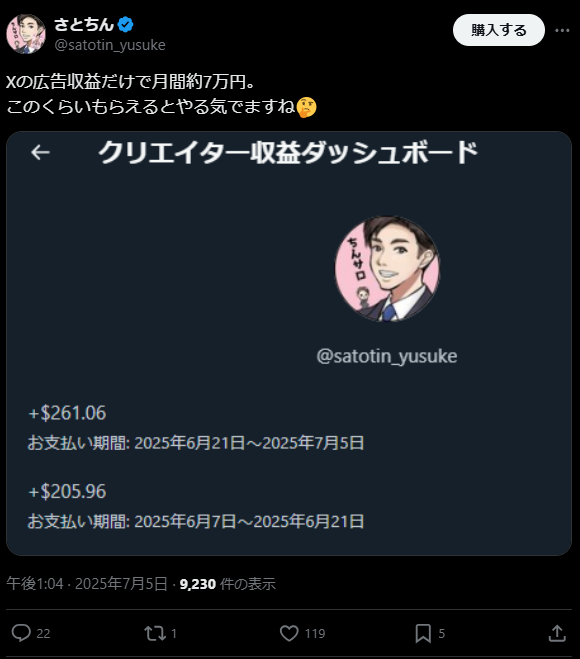Screen dimensions: 580x659
Task: Like the post with heart icon
Action: [x=289, y=633]
